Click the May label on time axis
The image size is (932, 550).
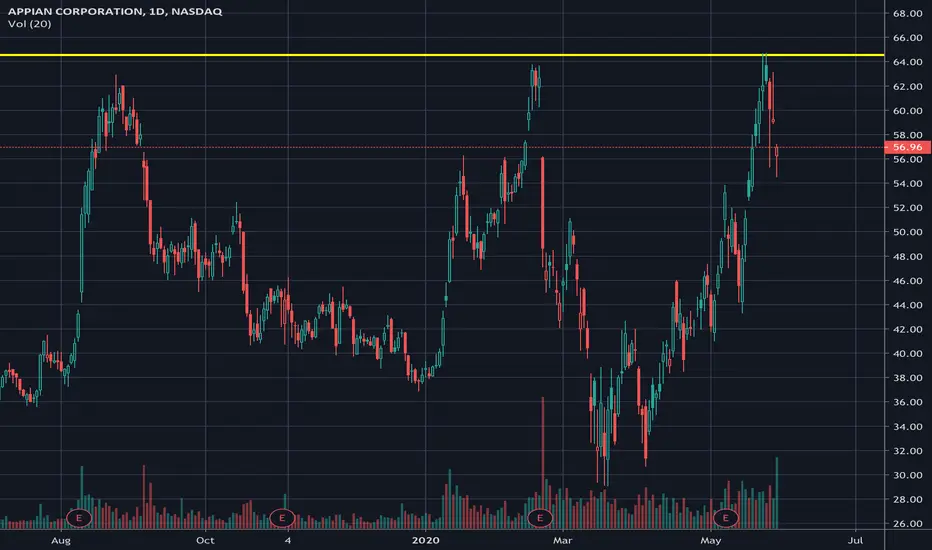(x=711, y=540)
